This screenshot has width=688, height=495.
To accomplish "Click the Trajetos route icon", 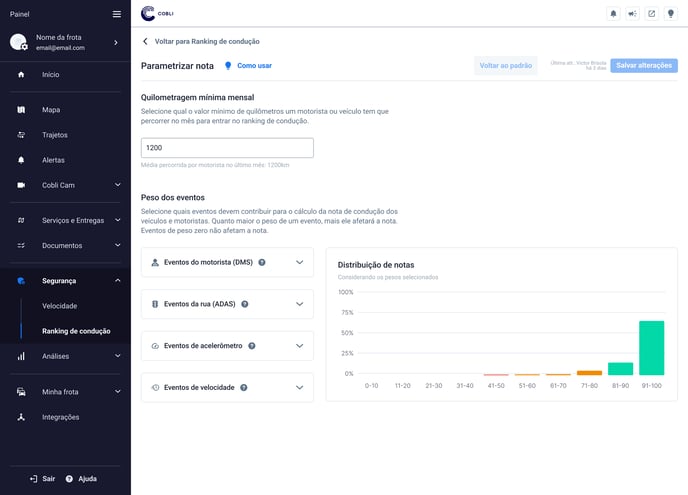I will 21,135.
